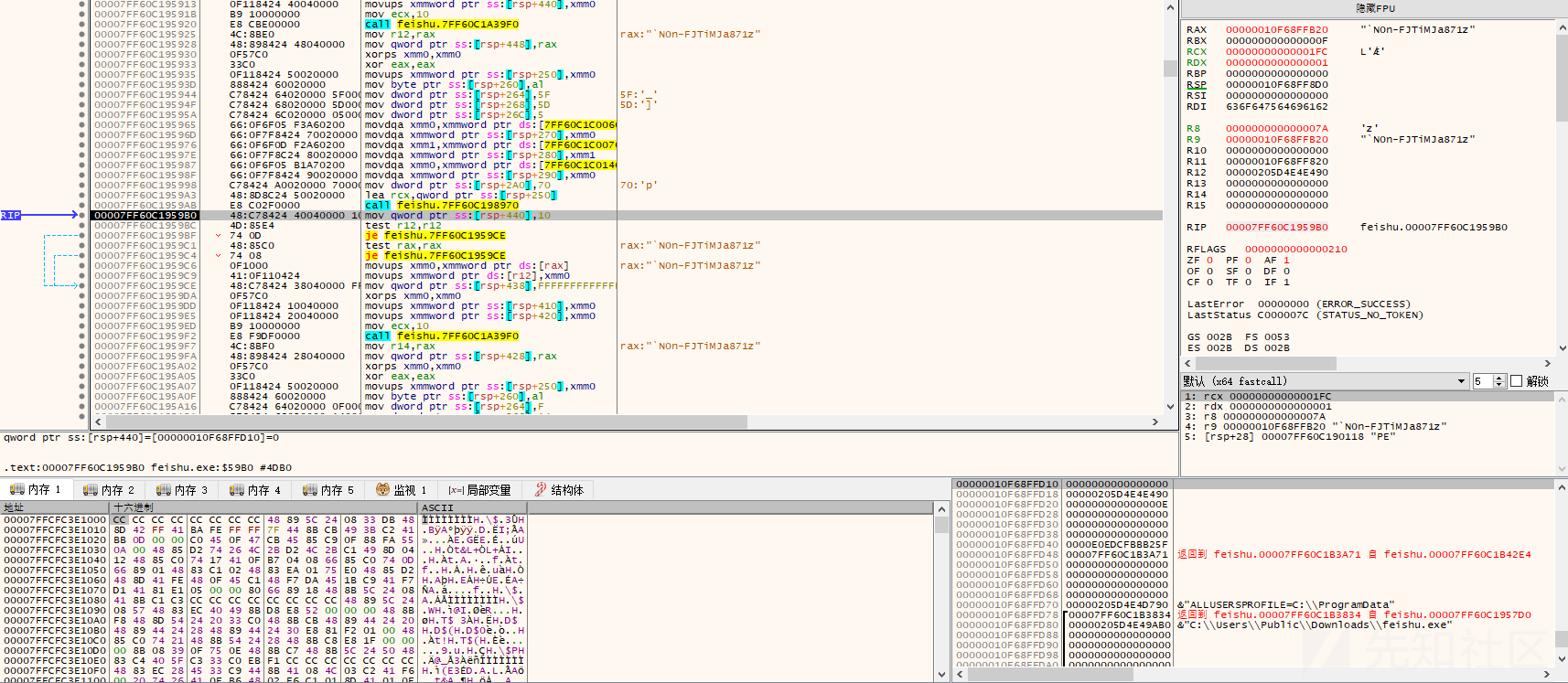Click stack panel horizontal scroll left arrow

[958, 675]
